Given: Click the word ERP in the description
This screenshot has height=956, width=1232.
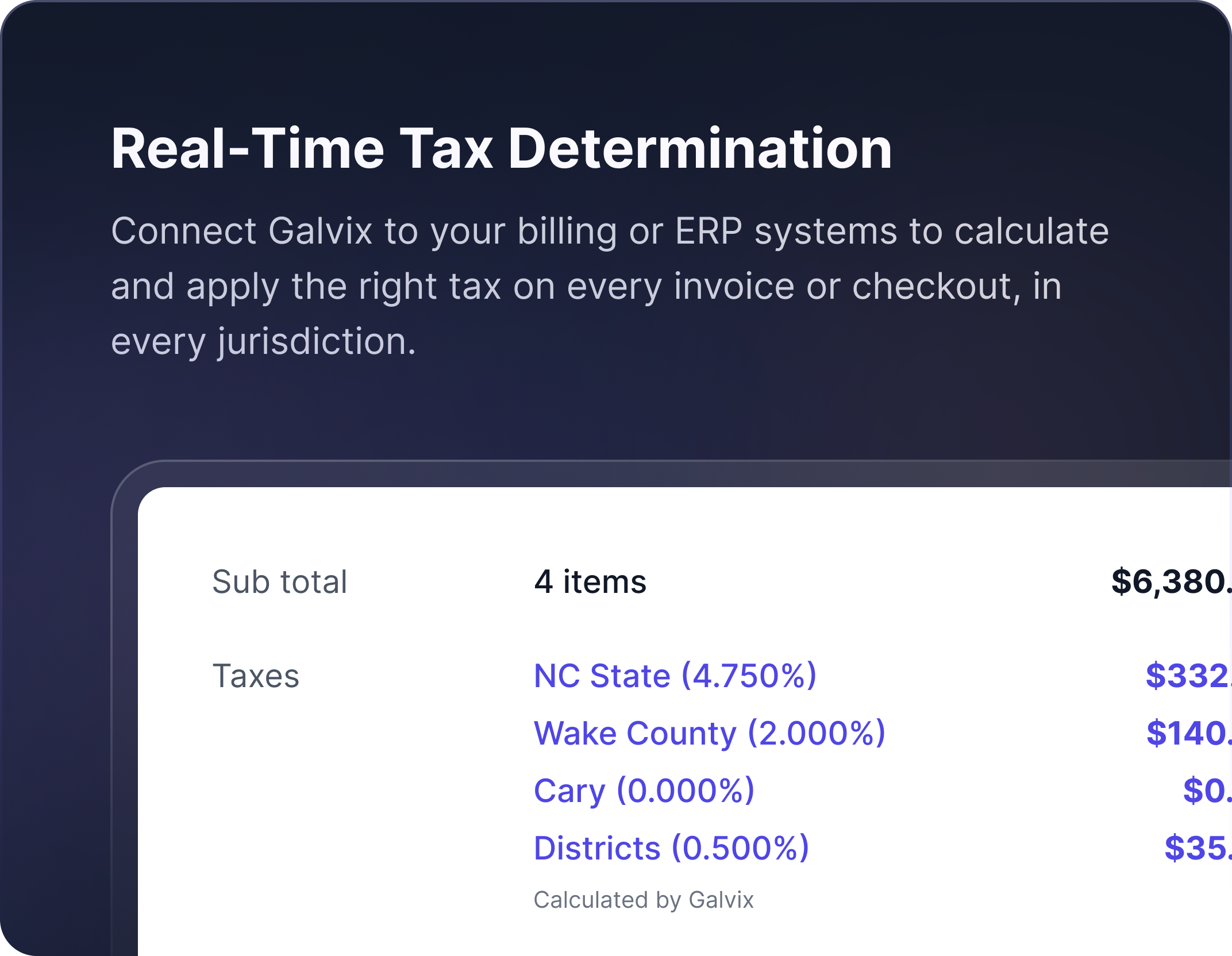Looking at the screenshot, I should (x=709, y=231).
